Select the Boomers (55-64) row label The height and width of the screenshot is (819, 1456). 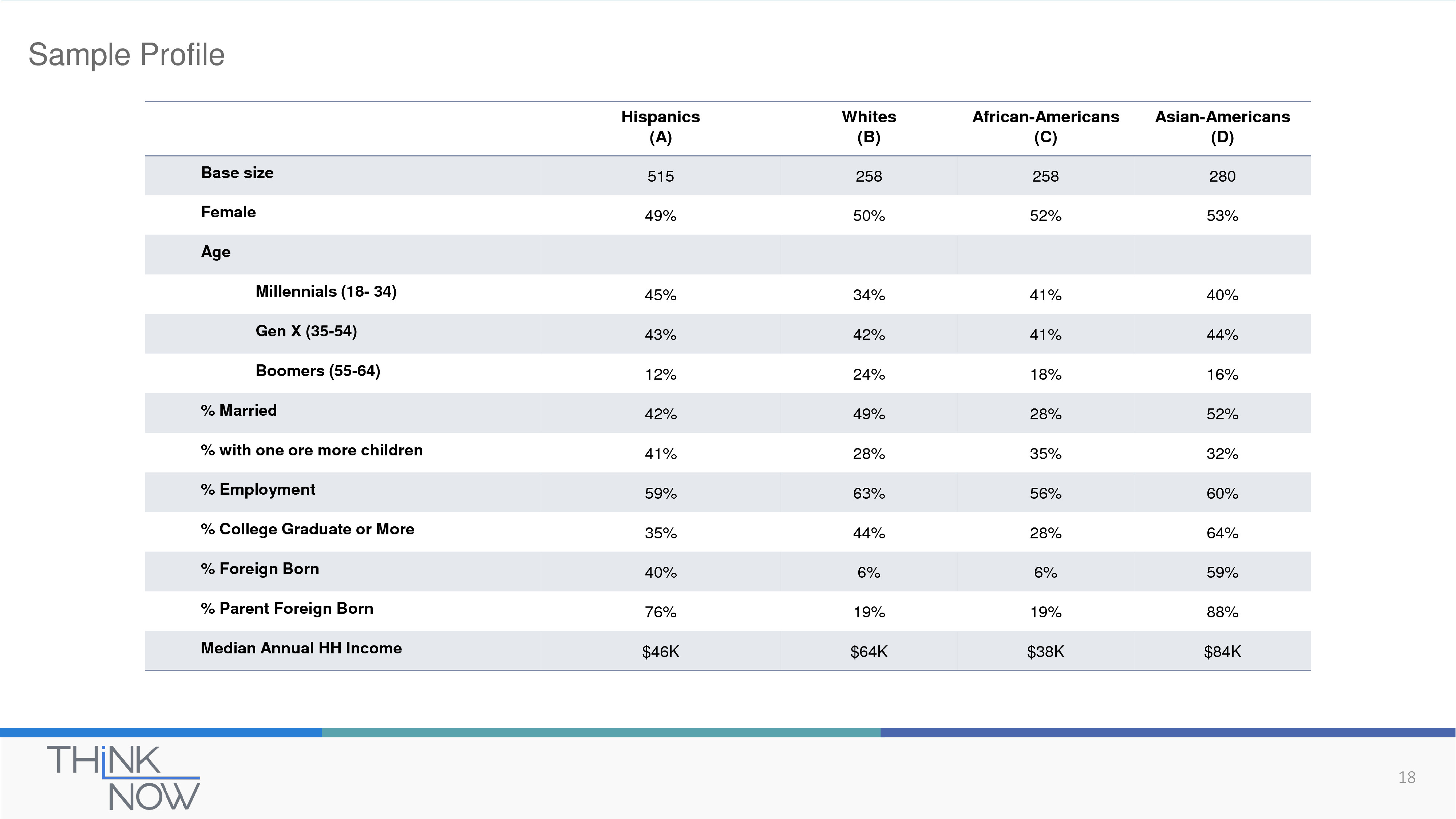[318, 371]
